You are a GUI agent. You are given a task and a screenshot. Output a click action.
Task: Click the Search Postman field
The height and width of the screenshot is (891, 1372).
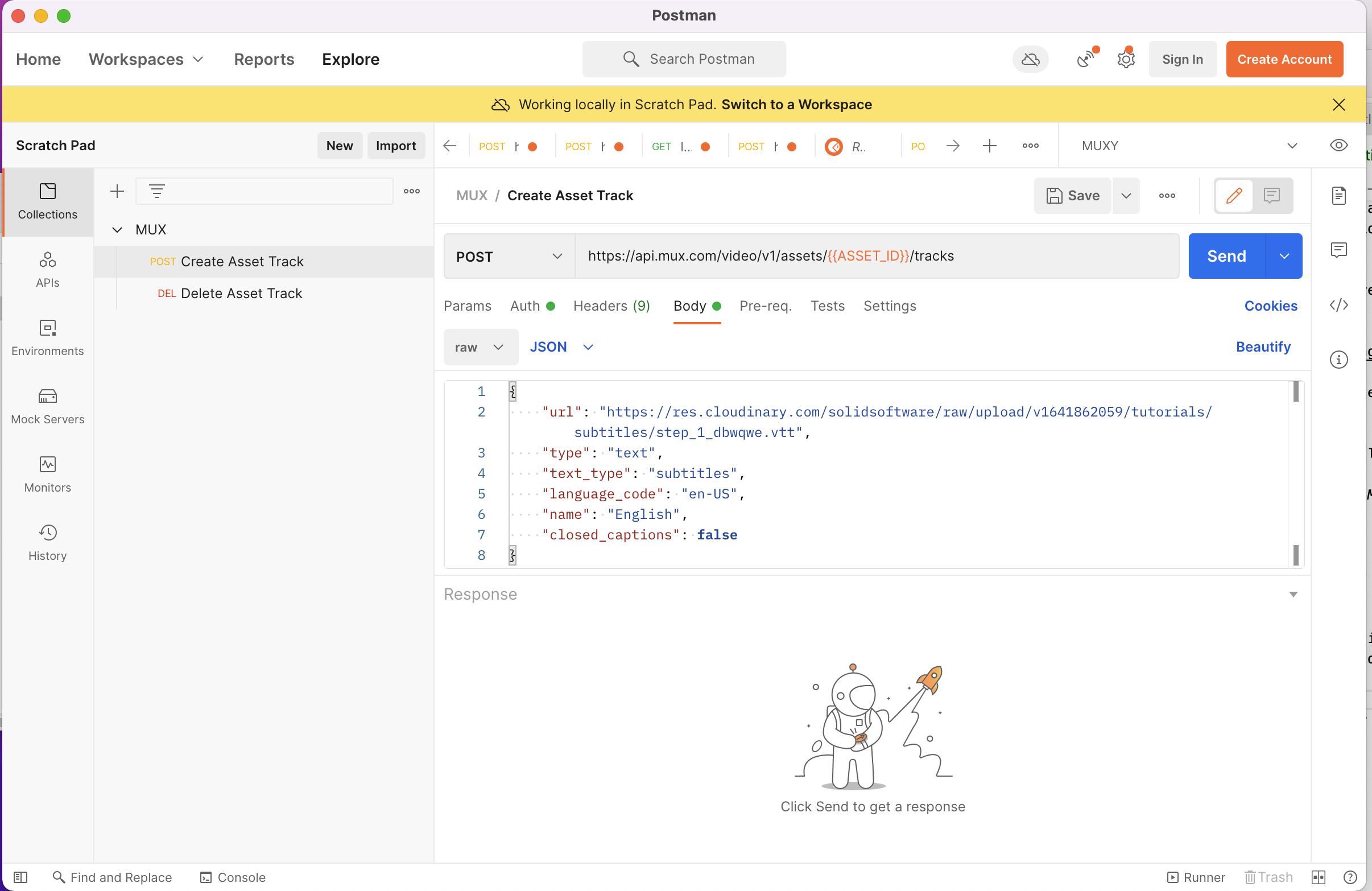(684, 59)
